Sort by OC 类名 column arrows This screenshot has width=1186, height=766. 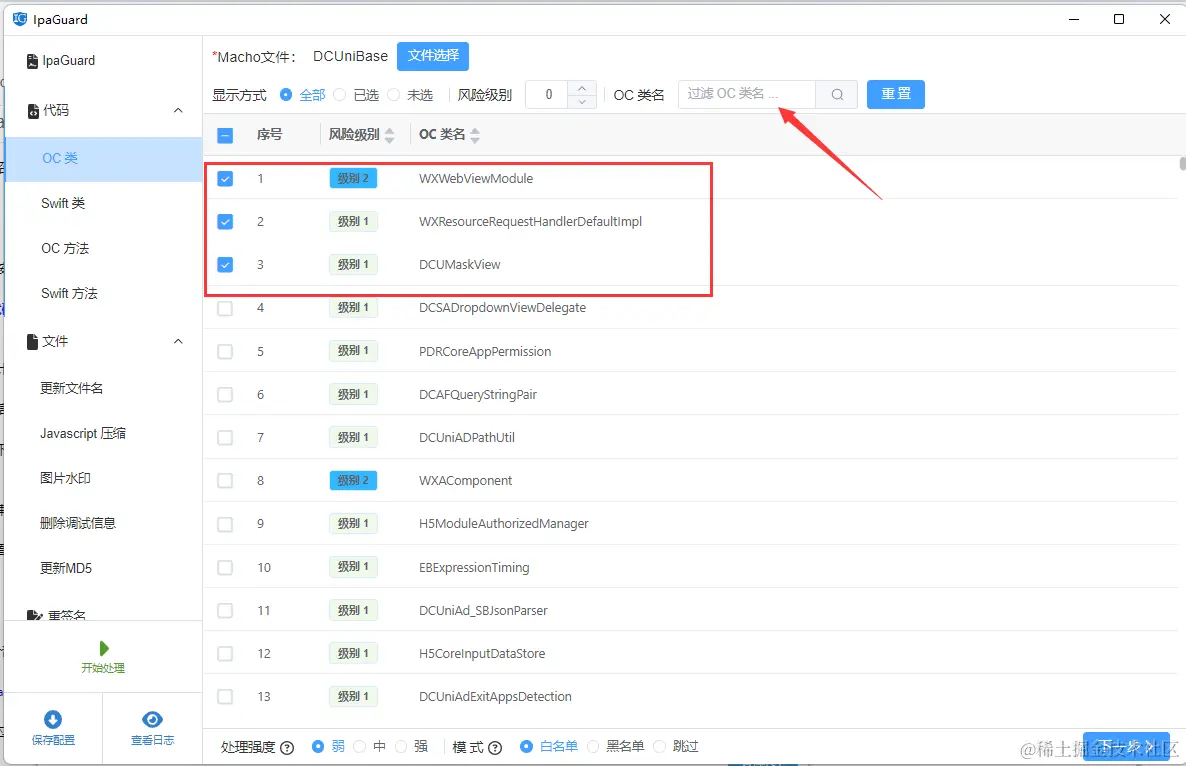475,135
